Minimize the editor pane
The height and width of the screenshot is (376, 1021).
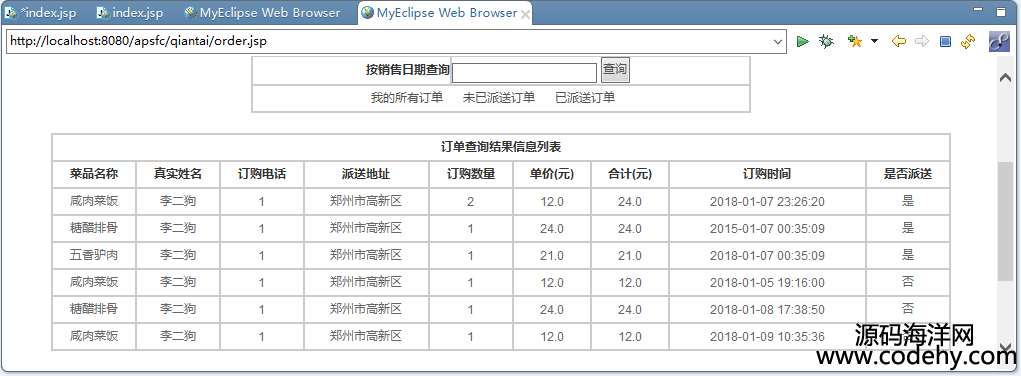tap(977, 10)
